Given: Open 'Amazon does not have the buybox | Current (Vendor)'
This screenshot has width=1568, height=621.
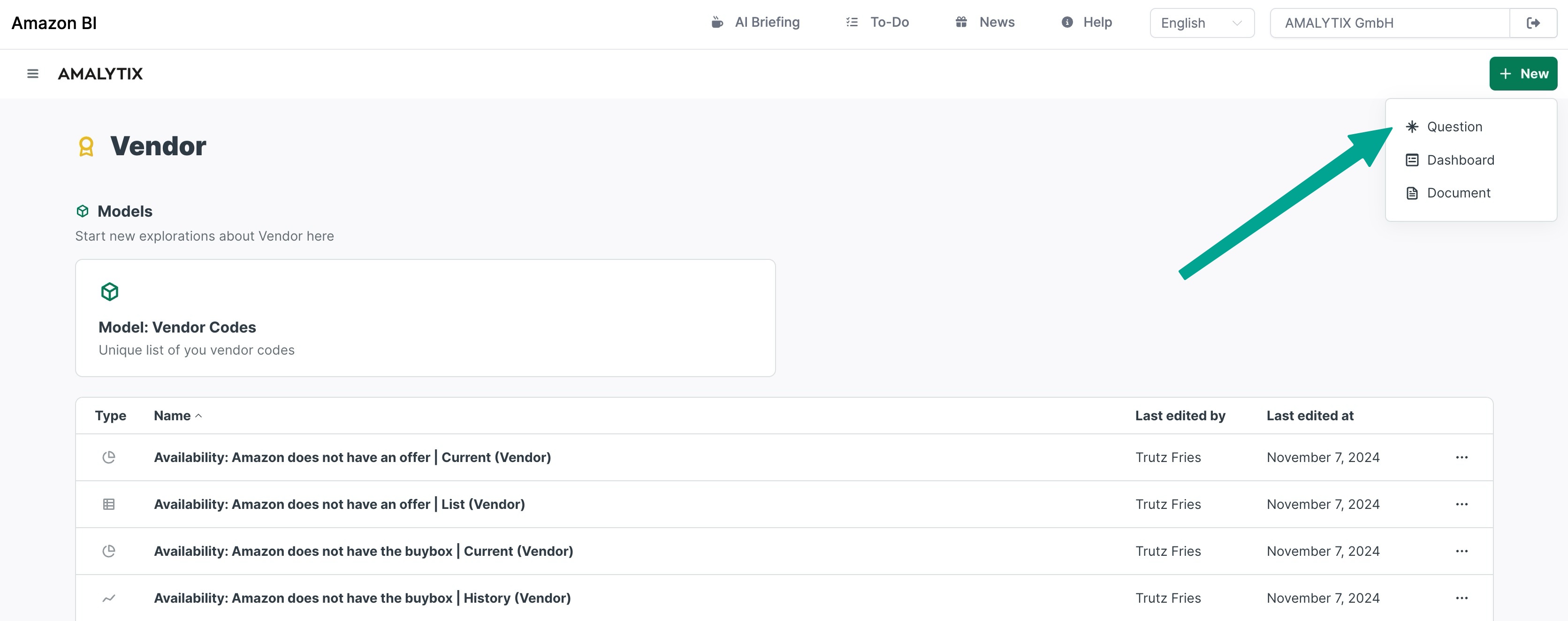Looking at the screenshot, I should coord(364,551).
